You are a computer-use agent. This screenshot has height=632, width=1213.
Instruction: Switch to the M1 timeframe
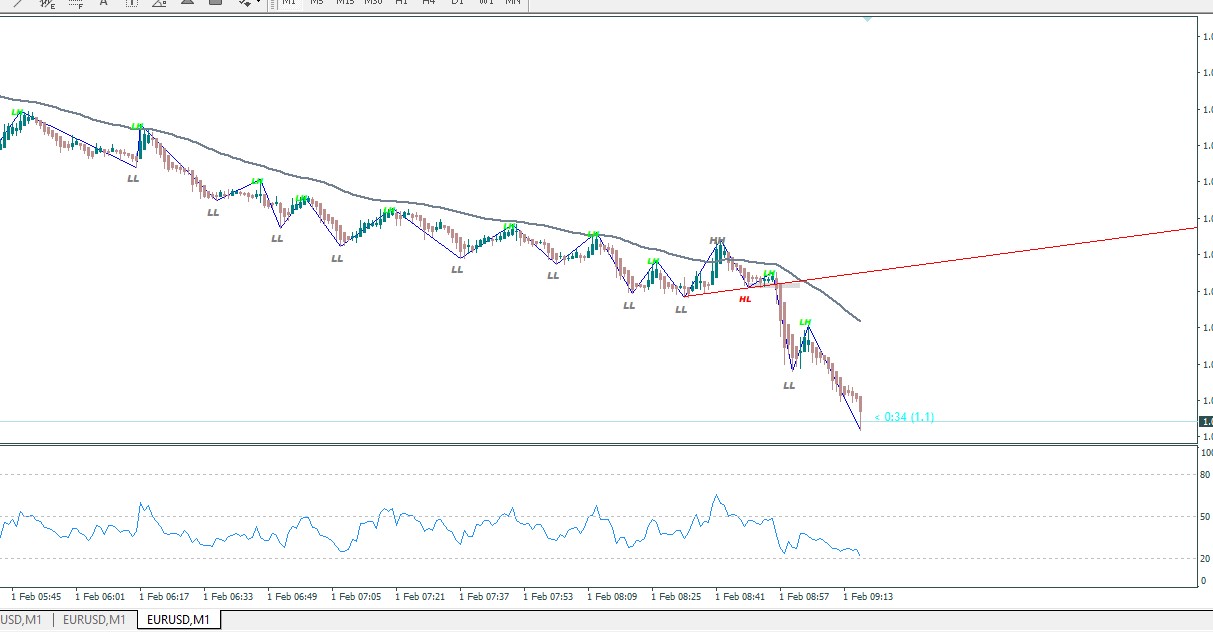coord(289,3)
